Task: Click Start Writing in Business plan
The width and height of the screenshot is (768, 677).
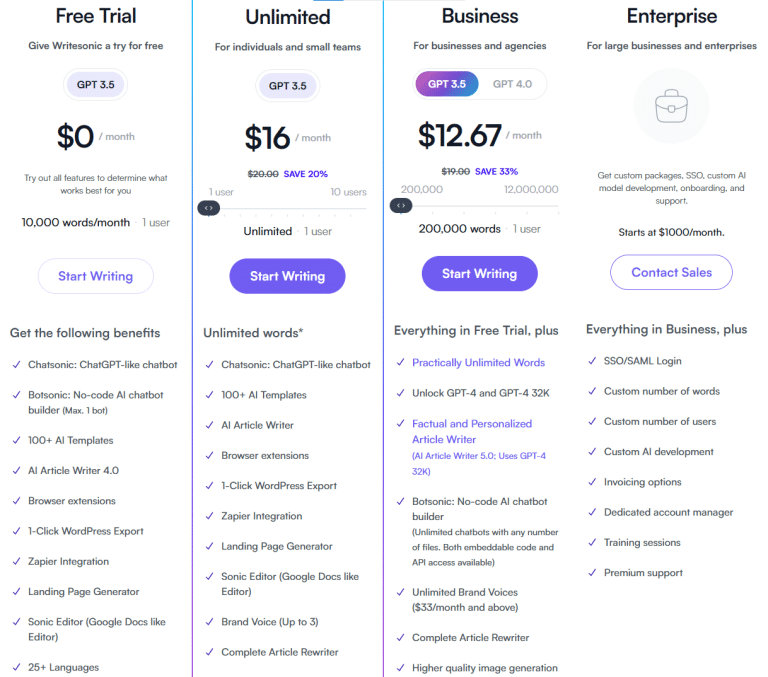Action: (480, 274)
